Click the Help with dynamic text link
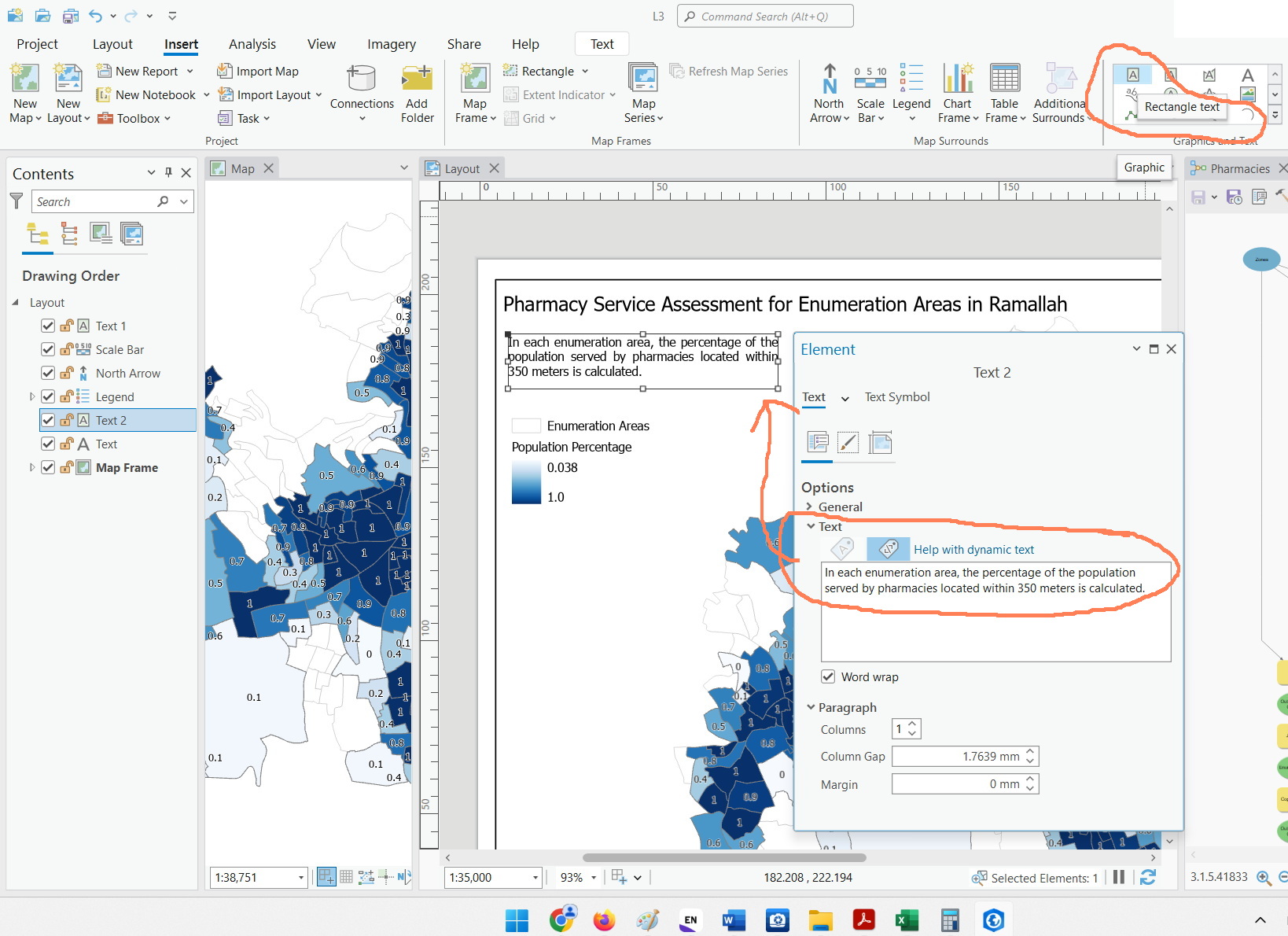This screenshot has height=936, width=1288. click(x=973, y=549)
